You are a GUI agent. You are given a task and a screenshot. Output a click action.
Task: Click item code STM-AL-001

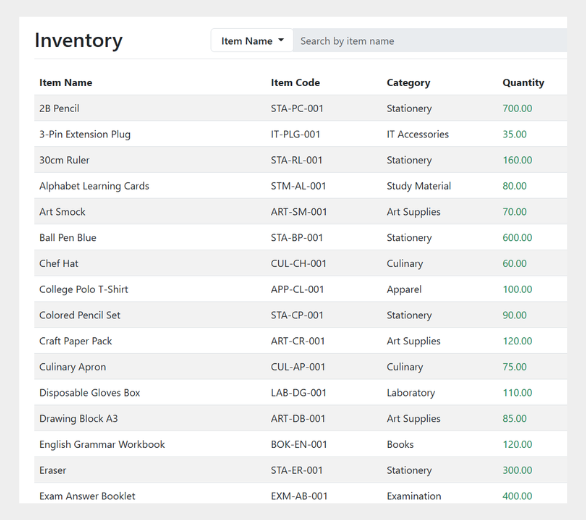(298, 186)
